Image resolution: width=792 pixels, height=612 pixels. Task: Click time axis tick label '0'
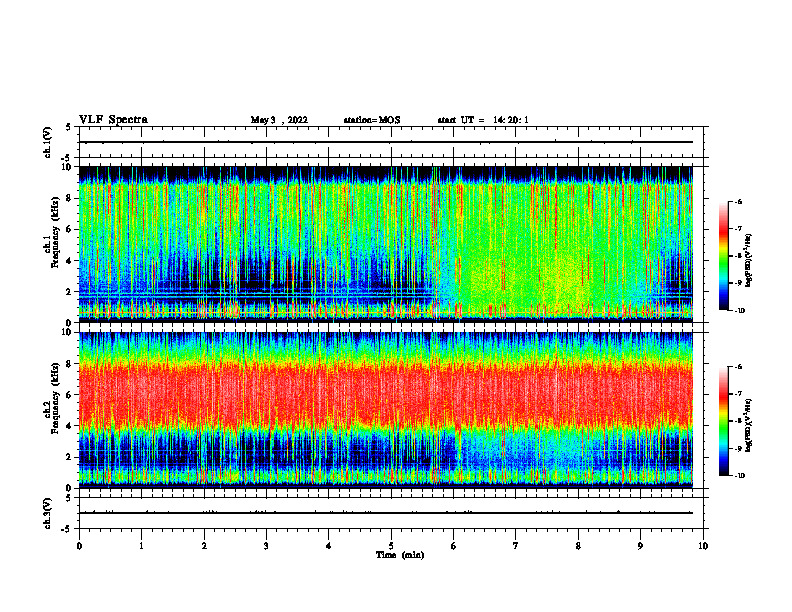click(79, 546)
